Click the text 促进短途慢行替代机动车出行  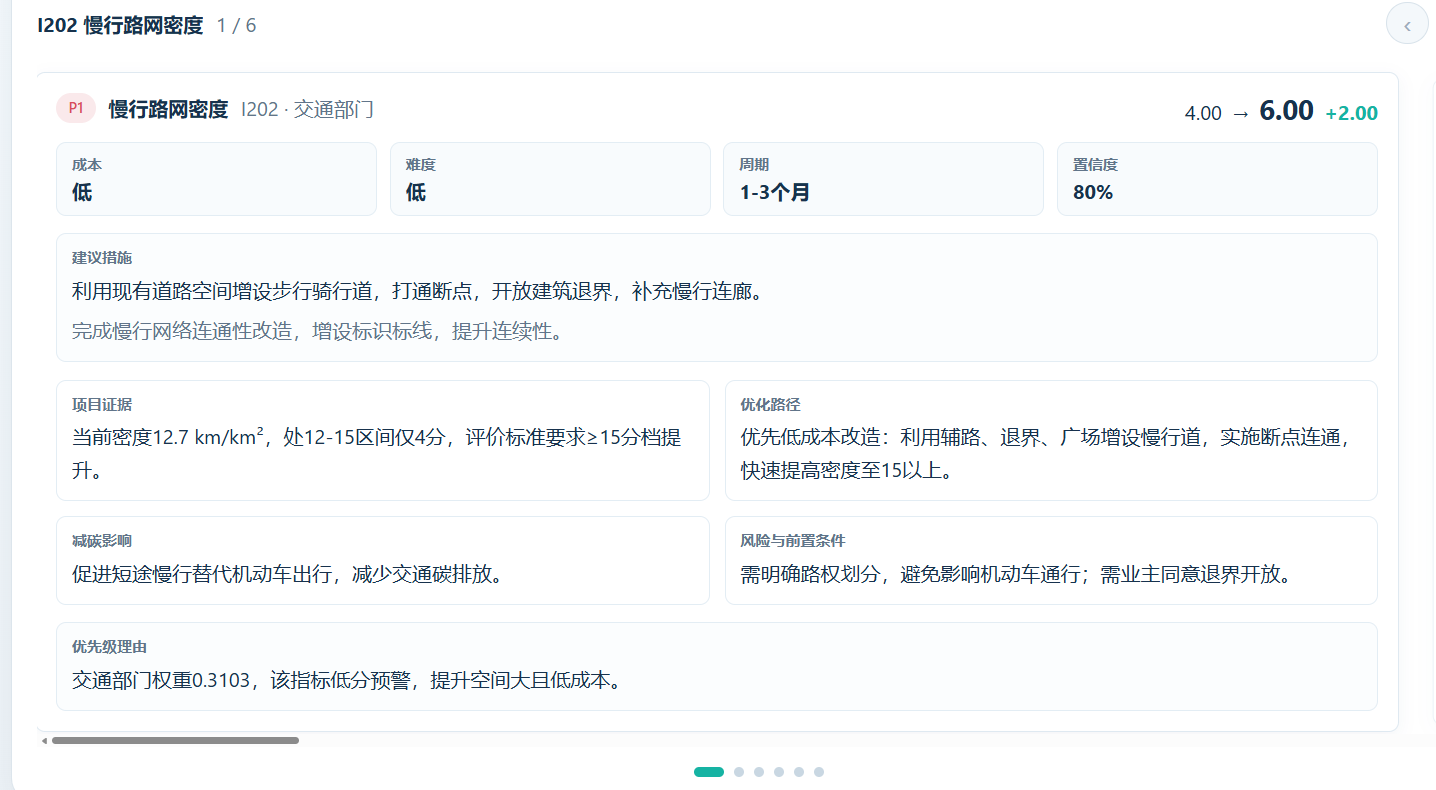point(201,574)
